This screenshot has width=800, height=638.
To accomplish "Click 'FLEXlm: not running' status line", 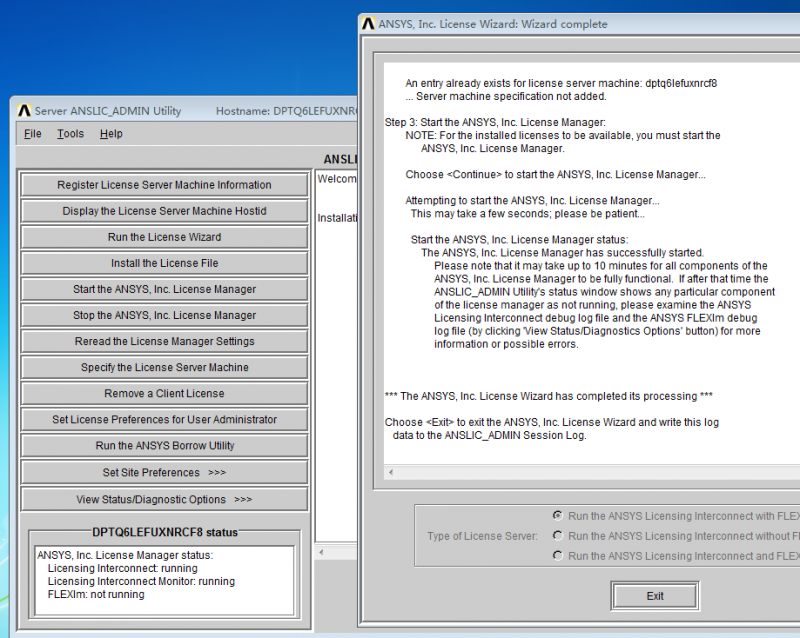I will tap(96, 594).
